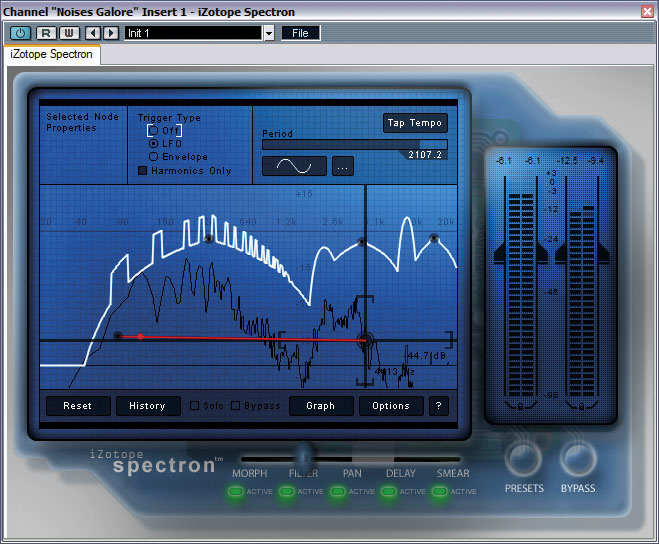This screenshot has width=659, height=544.
Task: Open more waveform options ellipsis button
Action: (343, 166)
